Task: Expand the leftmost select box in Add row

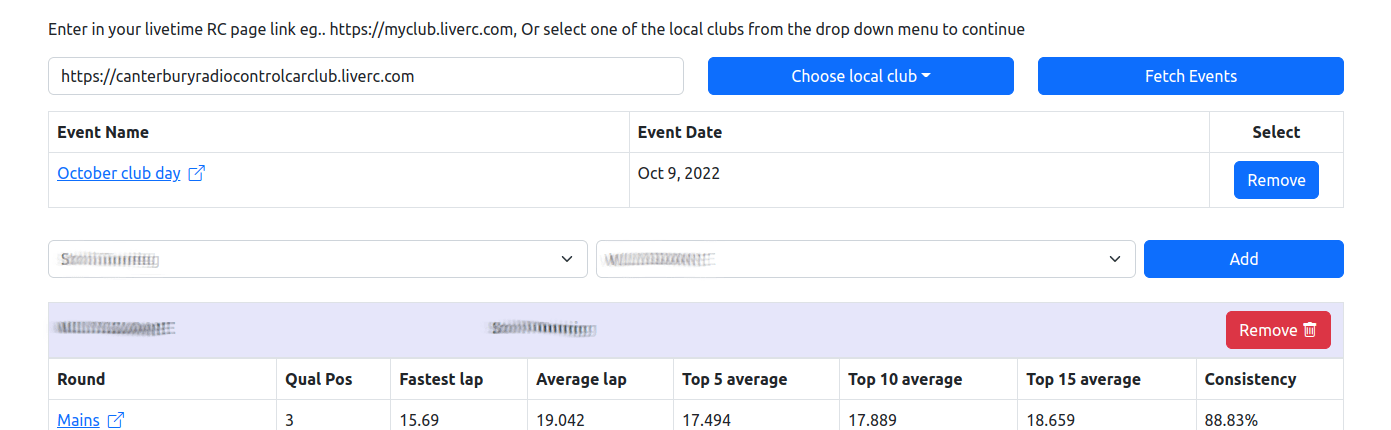Action: (317, 259)
